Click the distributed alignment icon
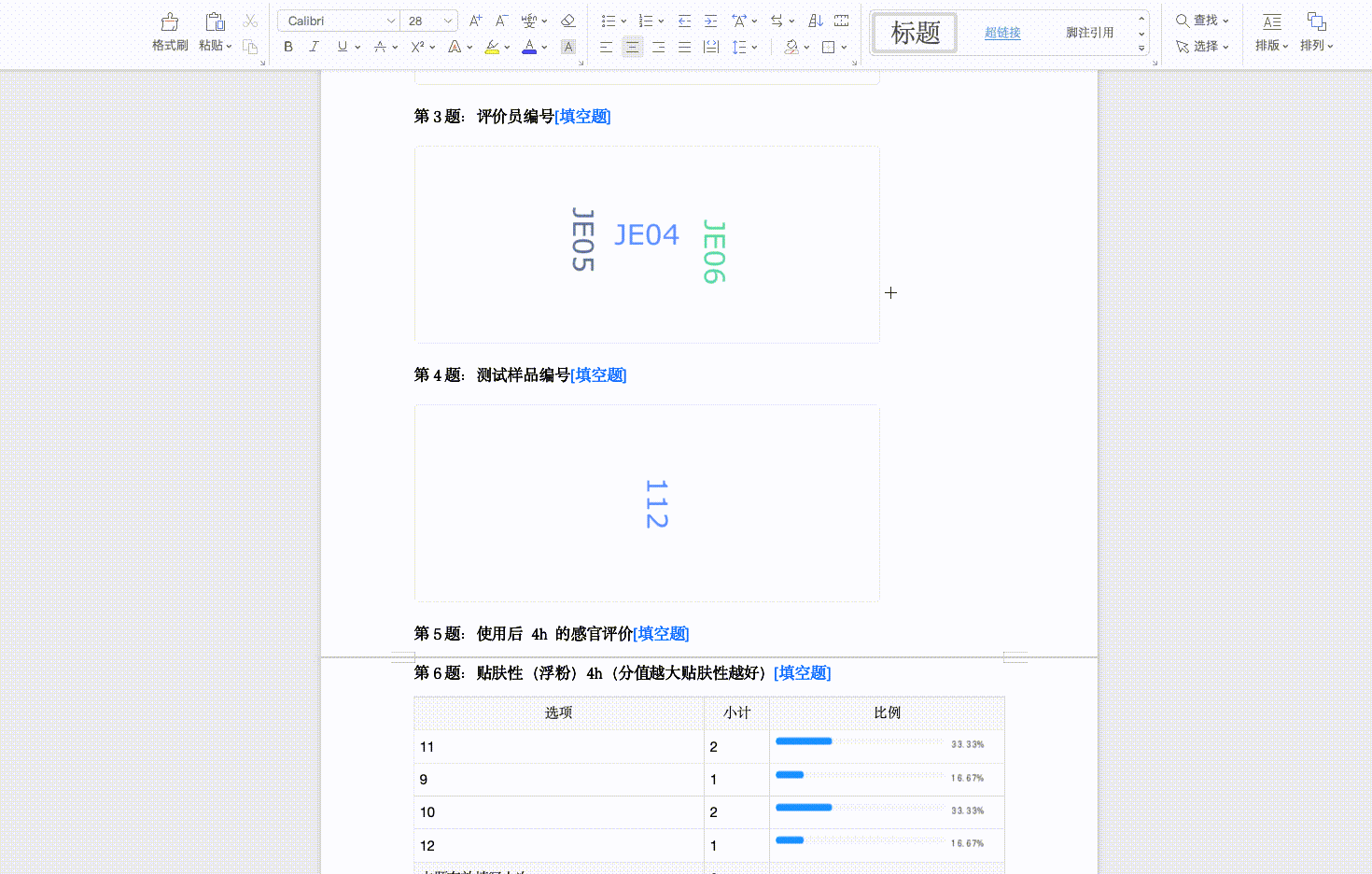Viewport: 1372px width, 874px height. click(x=711, y=47)
